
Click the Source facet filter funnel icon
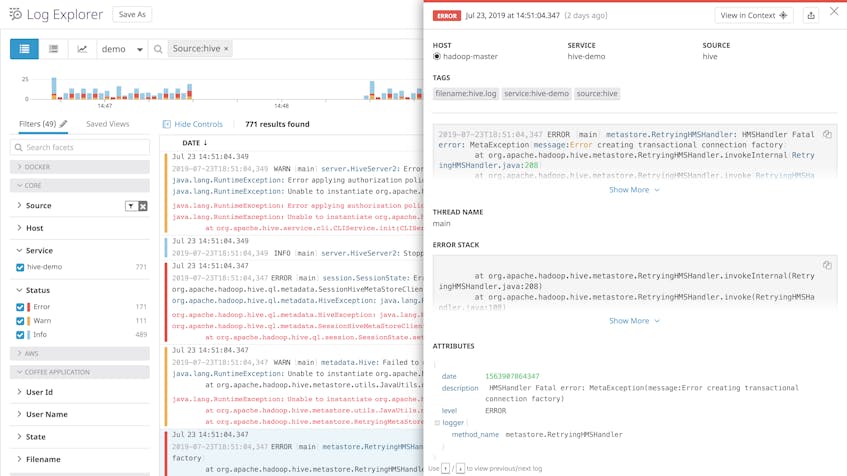[x=131, y=206]
